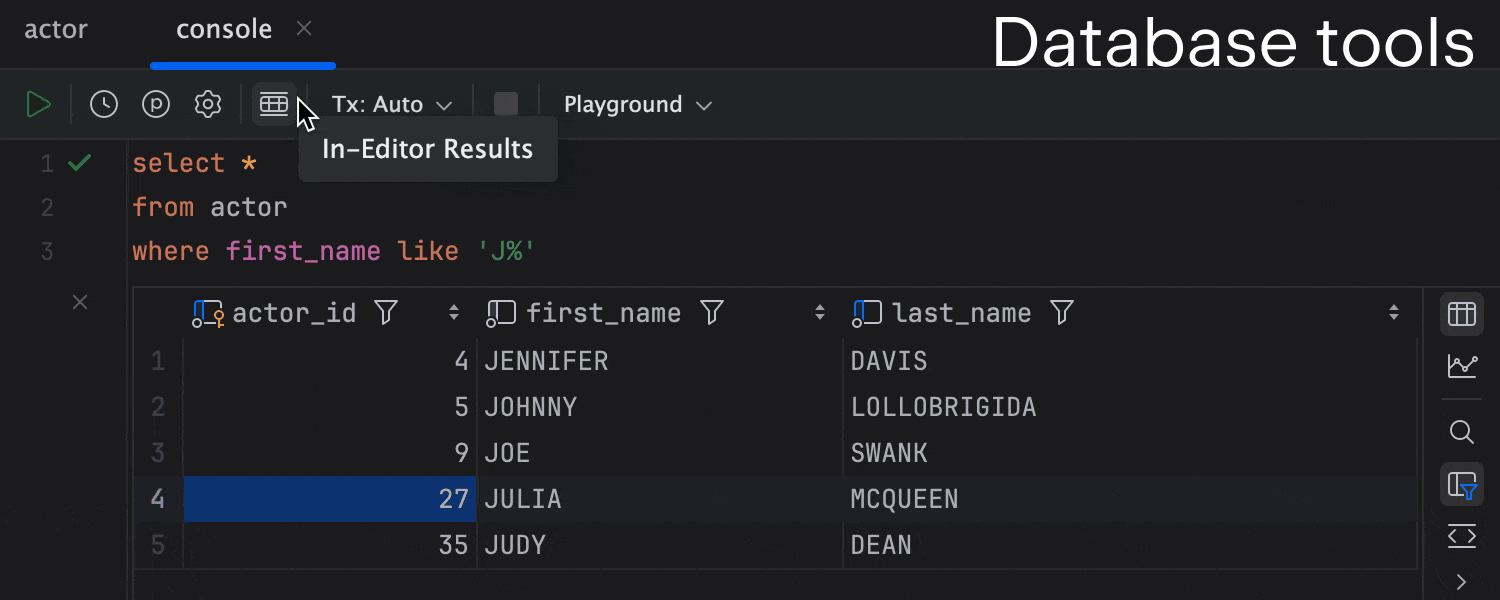Sort by the actor_id column header
Image resolution: width=1500 pixels, height=600 pixels.
pos(294,313)
